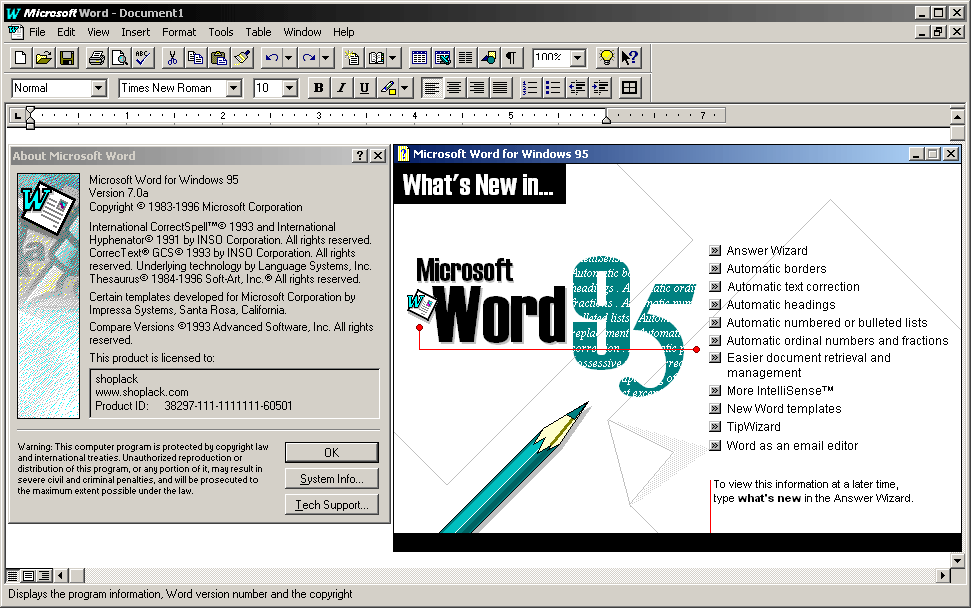
Task: Open the TipWizard topic in What's New
Action: (x=753, y=427)
